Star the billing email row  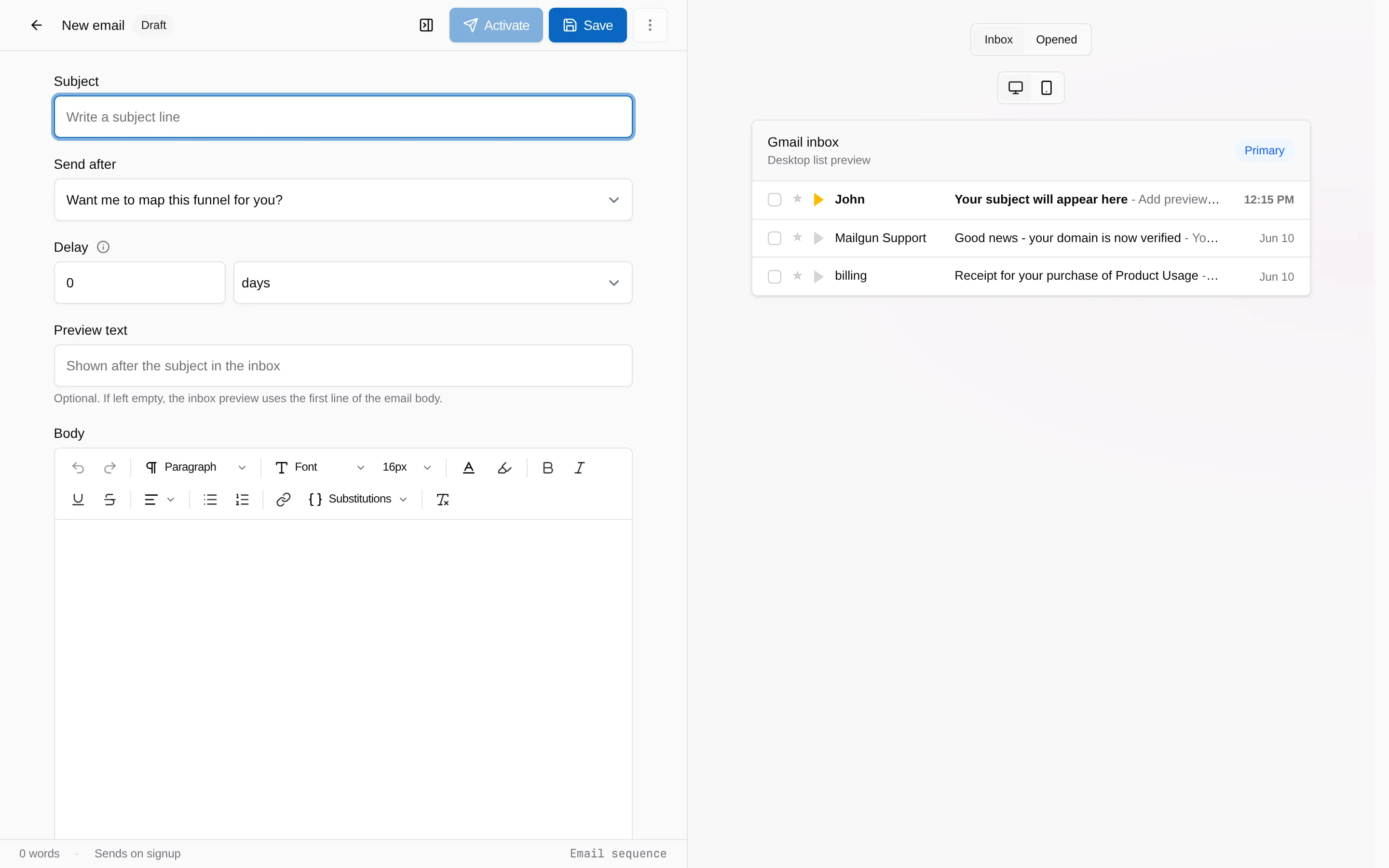[x=797, y=275]
